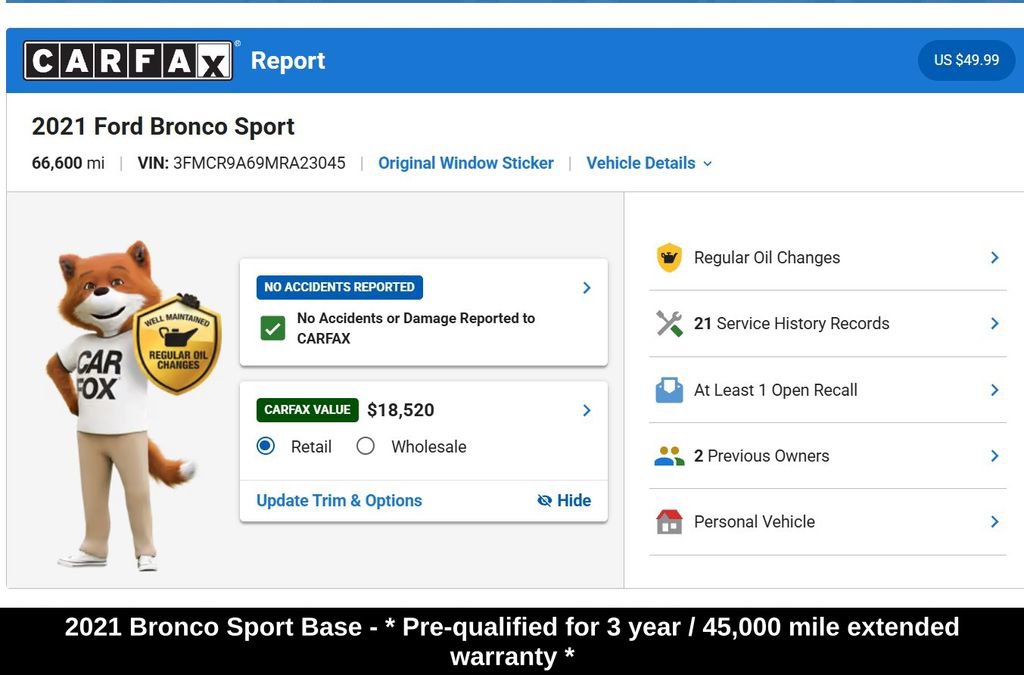Click the green check mark box

point(272,328)
